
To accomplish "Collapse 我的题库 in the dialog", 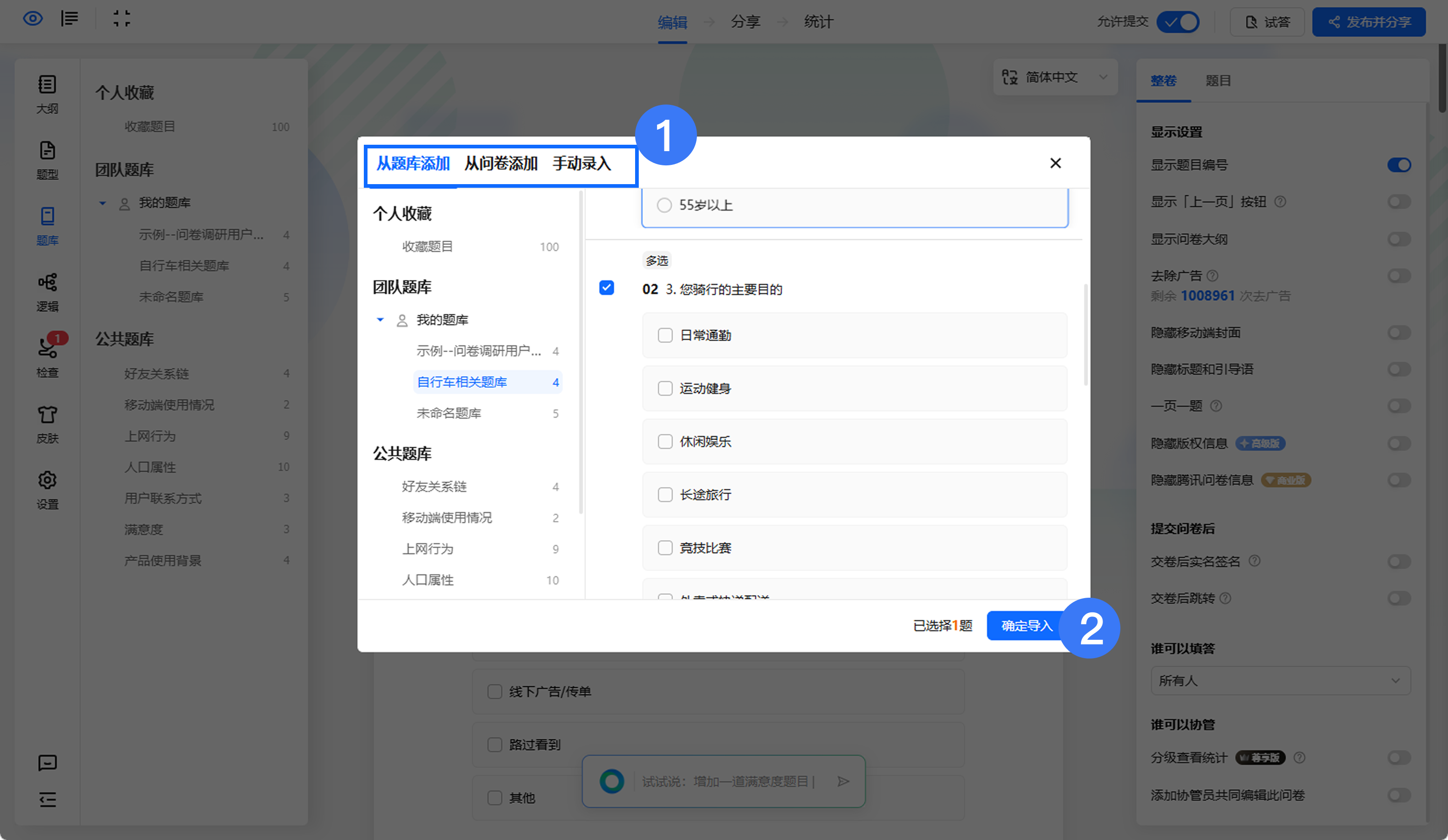I will (380, 320).
